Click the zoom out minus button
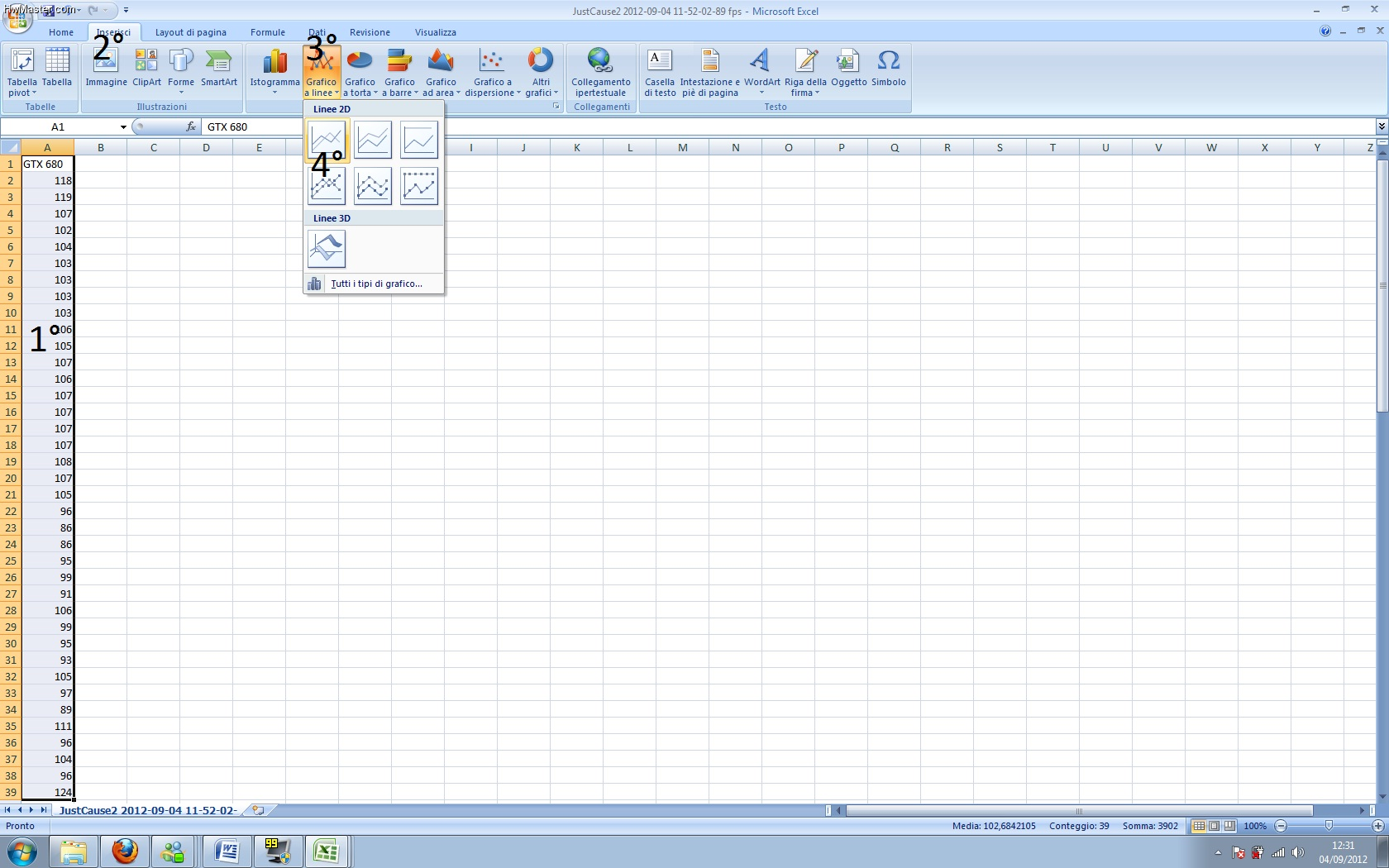Viewport: 1389px width, 868px height. [x=1281, y=826]
